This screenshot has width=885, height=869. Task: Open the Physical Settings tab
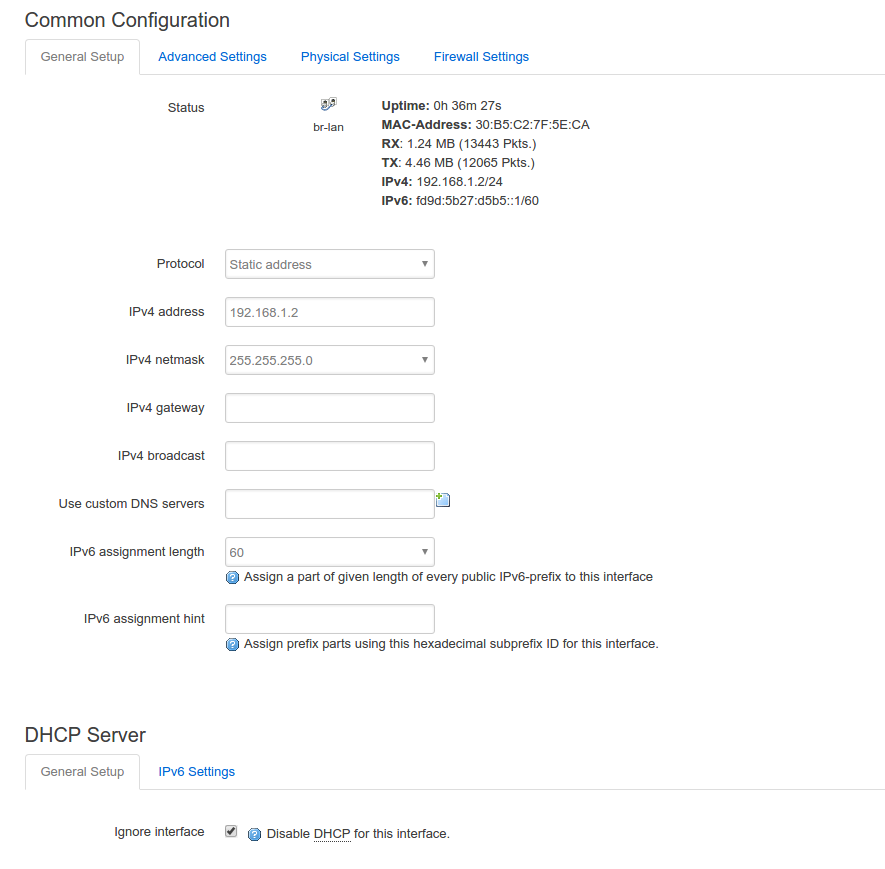coord(350,57)
